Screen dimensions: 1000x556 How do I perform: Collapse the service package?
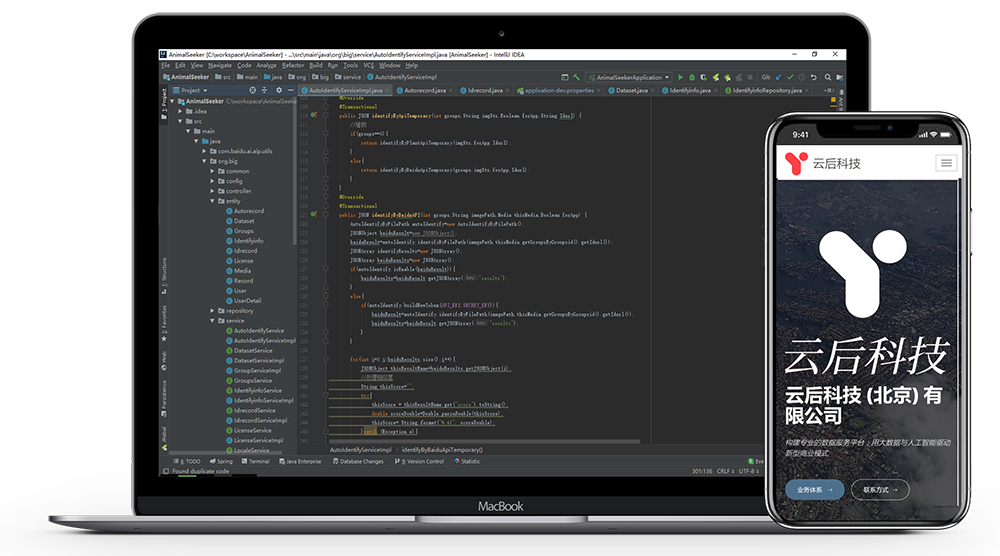coord(212,321)
